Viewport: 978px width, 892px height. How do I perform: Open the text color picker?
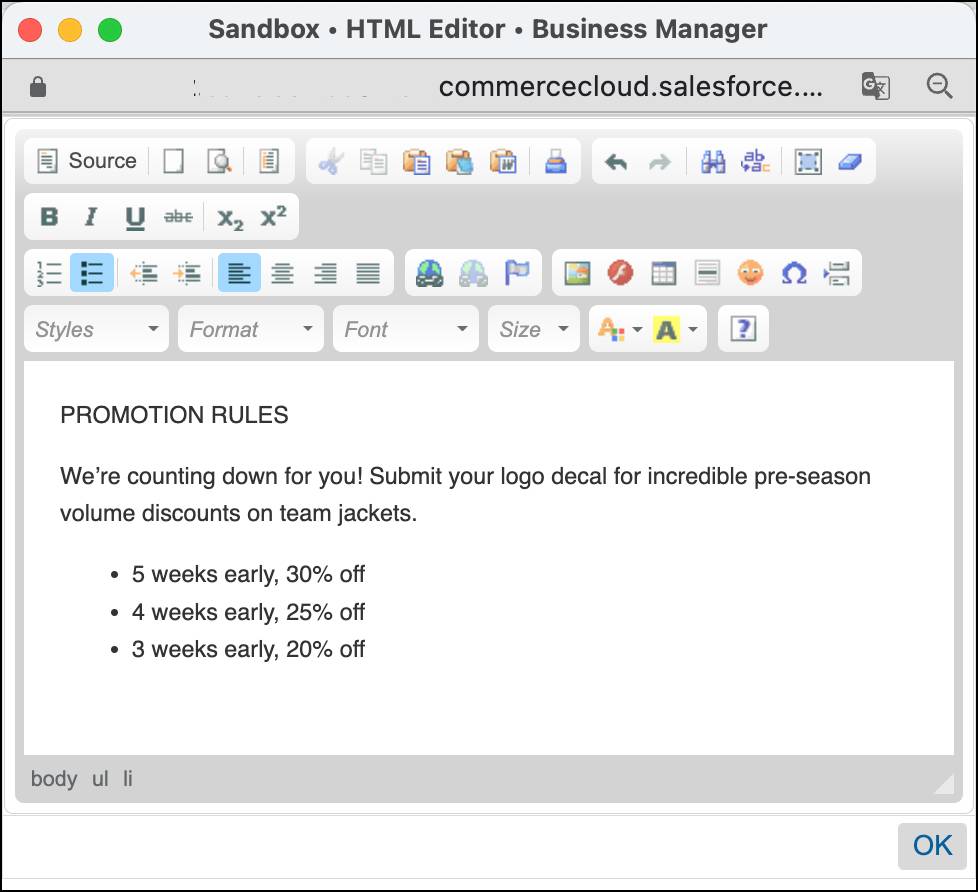[619, 329]
